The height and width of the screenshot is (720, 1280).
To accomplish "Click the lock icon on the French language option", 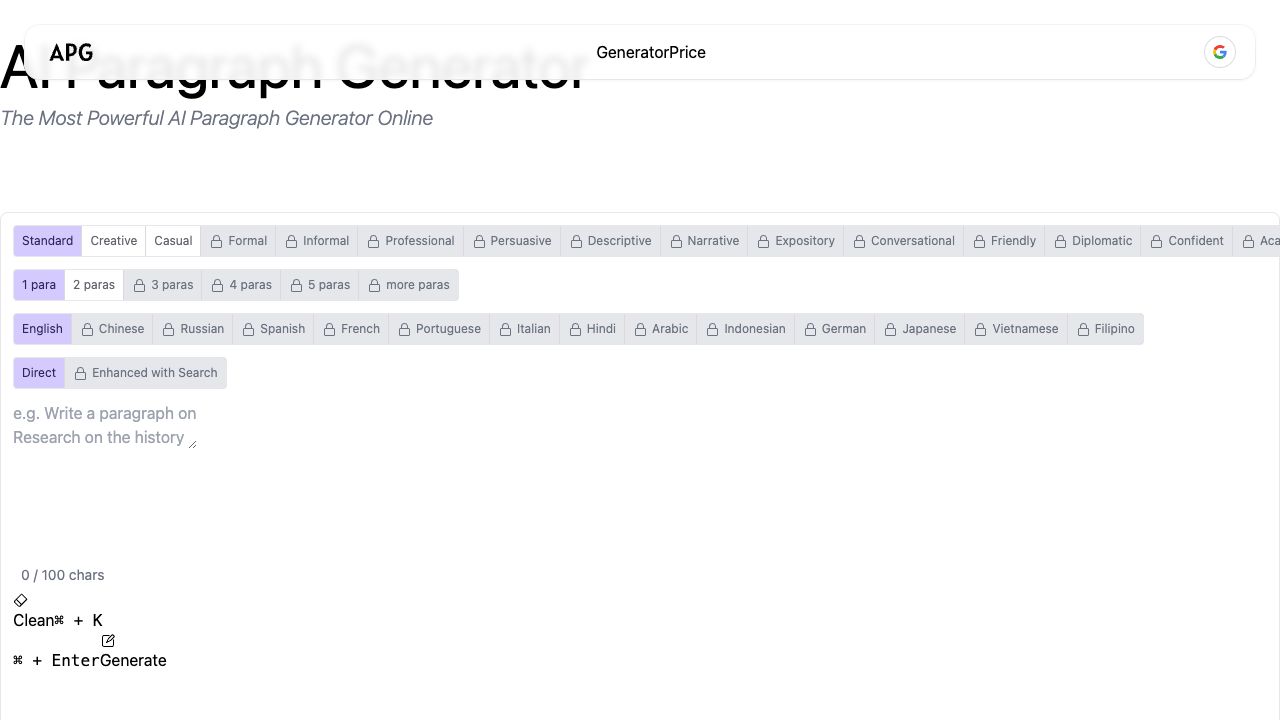I will pos(328,328).
